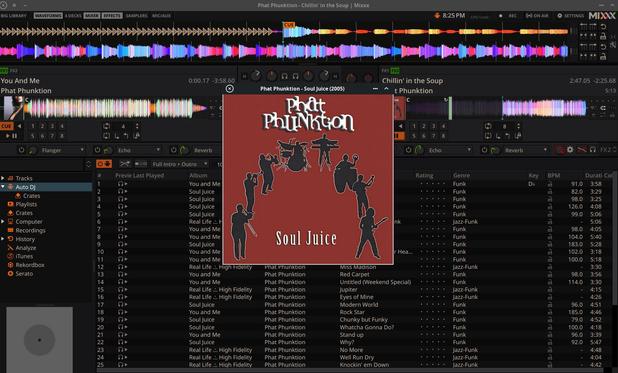Enable the Flanger effect power button
This screenshot has height=373, width=618.
[x=21, y=150]
